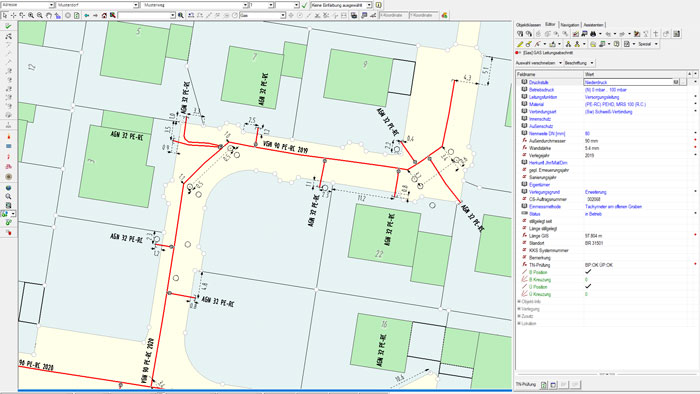Select the zoom in magnifier tool
The height and width of the screenshot is (394, 700).
(31, 15)
